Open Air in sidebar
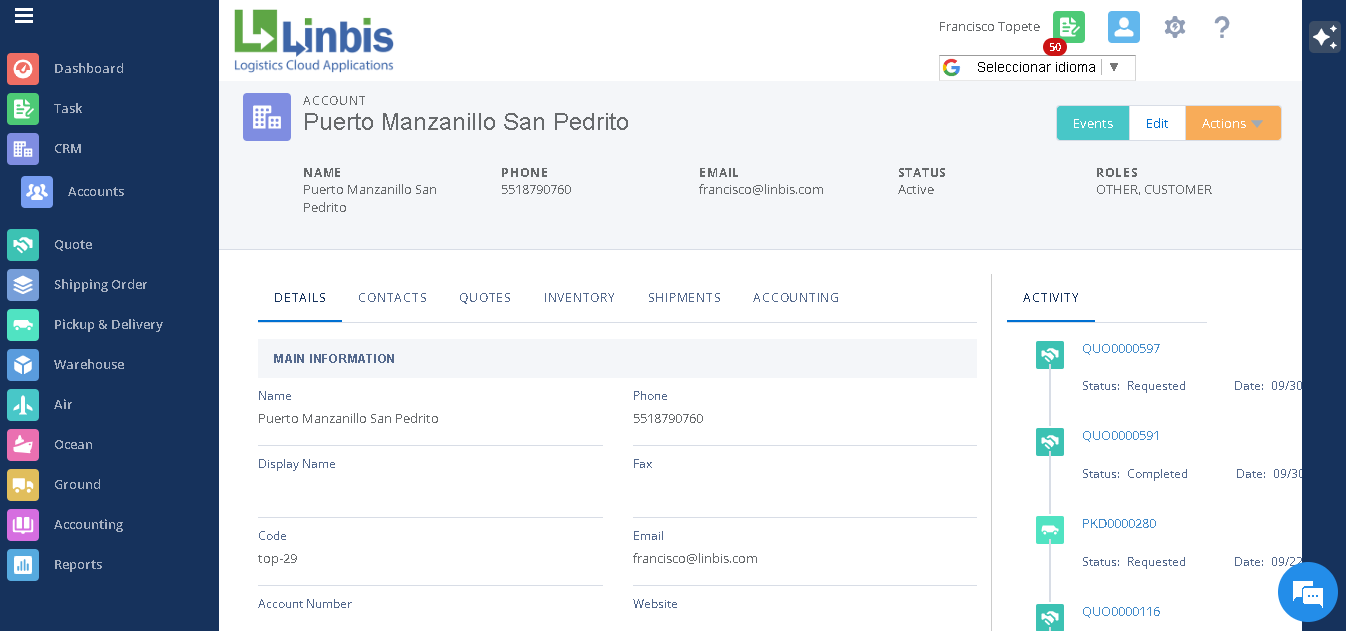 [x=63, y=405]
